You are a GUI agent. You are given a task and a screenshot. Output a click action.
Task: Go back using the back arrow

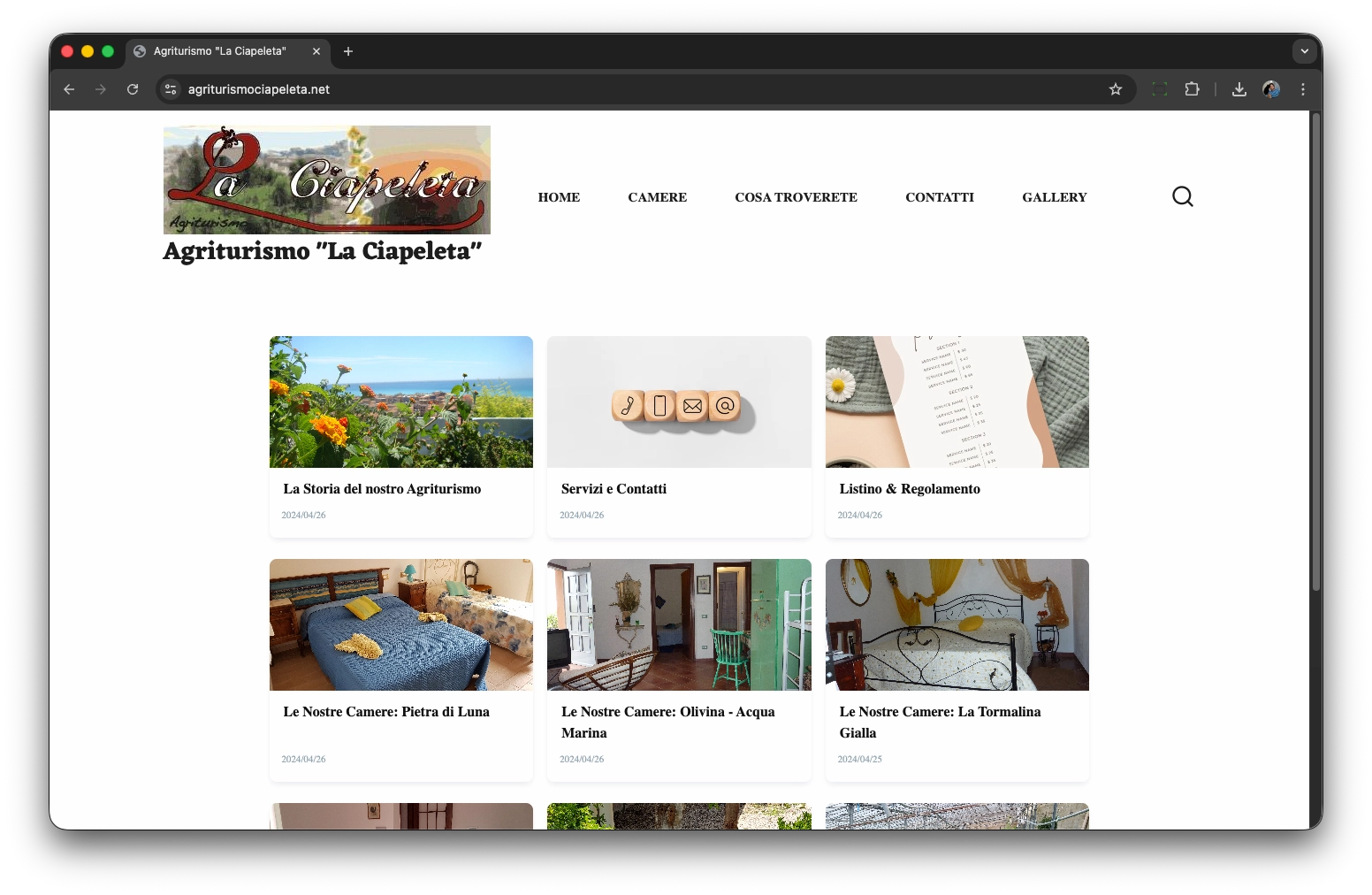pyautogui.click(x=69, y=89)
